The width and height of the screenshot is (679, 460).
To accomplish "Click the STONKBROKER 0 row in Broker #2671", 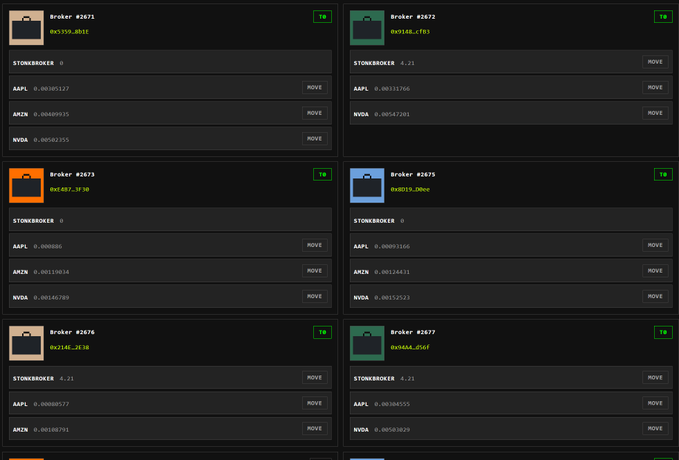I will (x=170, y=62).
